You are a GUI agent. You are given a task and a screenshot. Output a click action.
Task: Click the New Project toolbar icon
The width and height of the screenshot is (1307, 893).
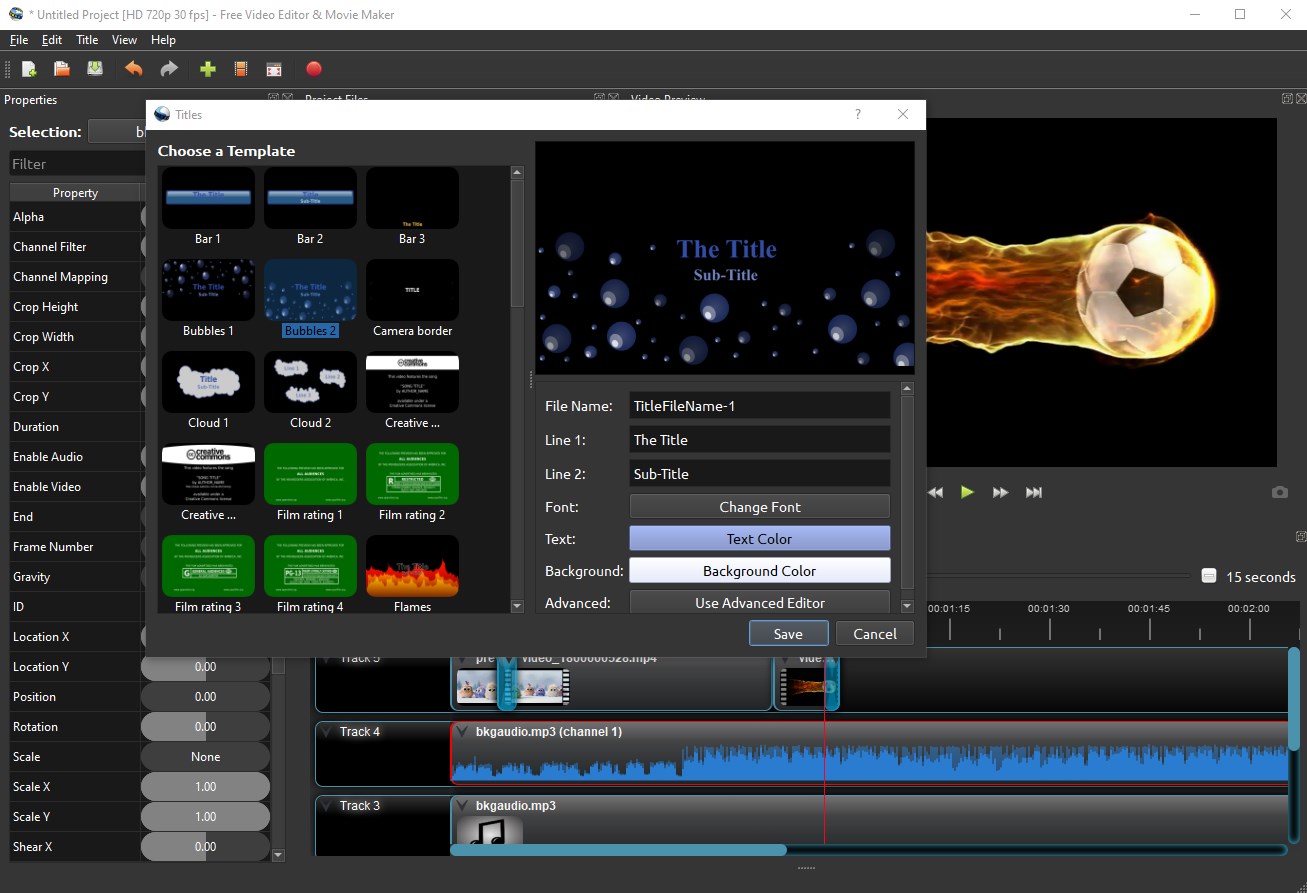pos(29,69)
